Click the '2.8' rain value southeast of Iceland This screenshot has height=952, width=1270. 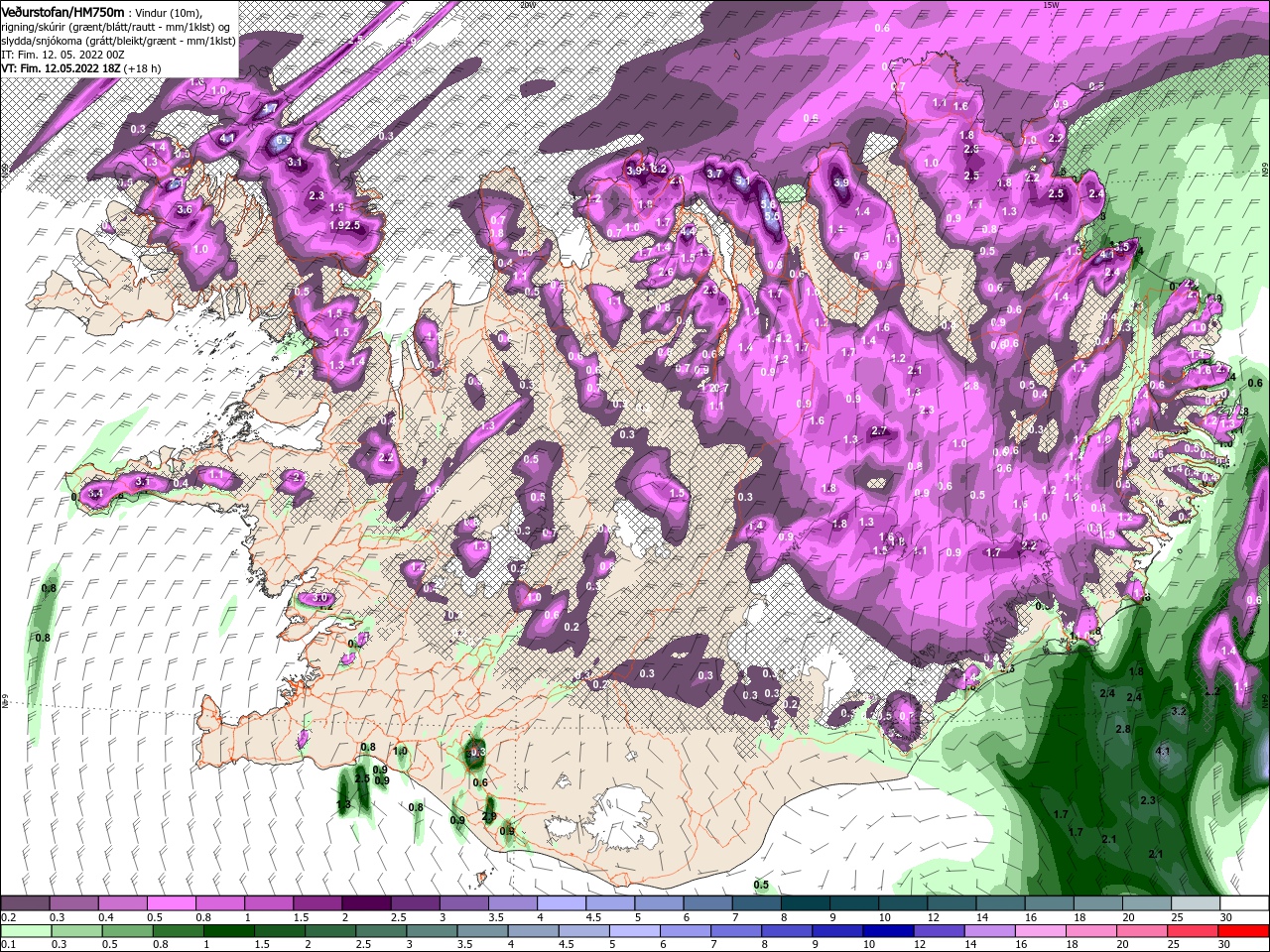(1123, 729)
